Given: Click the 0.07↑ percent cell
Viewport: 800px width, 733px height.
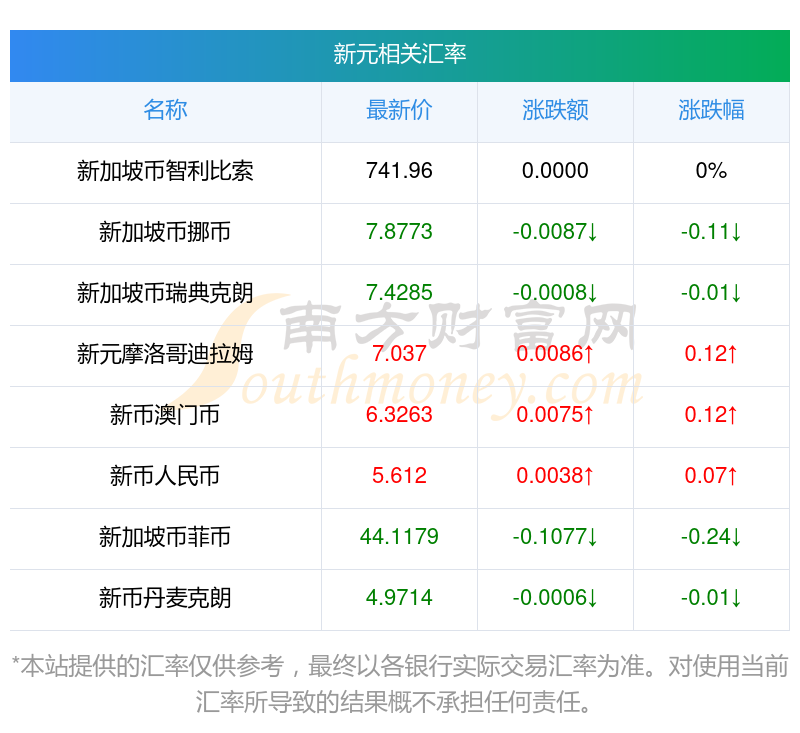Looking at the screenshot, I should click(x=711, y=476).
